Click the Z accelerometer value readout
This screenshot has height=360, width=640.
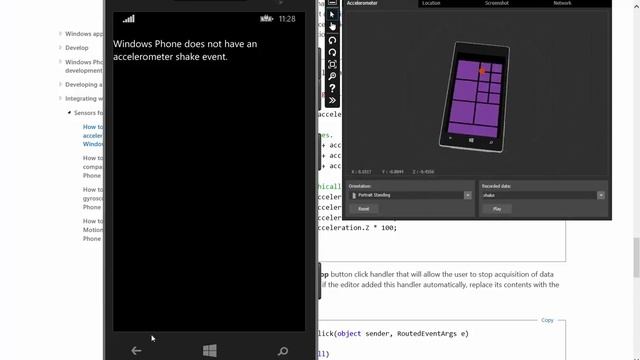(x=423, y=172)
